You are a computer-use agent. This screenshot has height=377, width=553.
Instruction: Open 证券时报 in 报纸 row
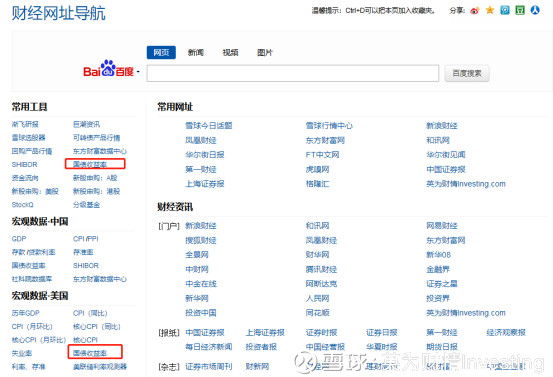[321, 333]
